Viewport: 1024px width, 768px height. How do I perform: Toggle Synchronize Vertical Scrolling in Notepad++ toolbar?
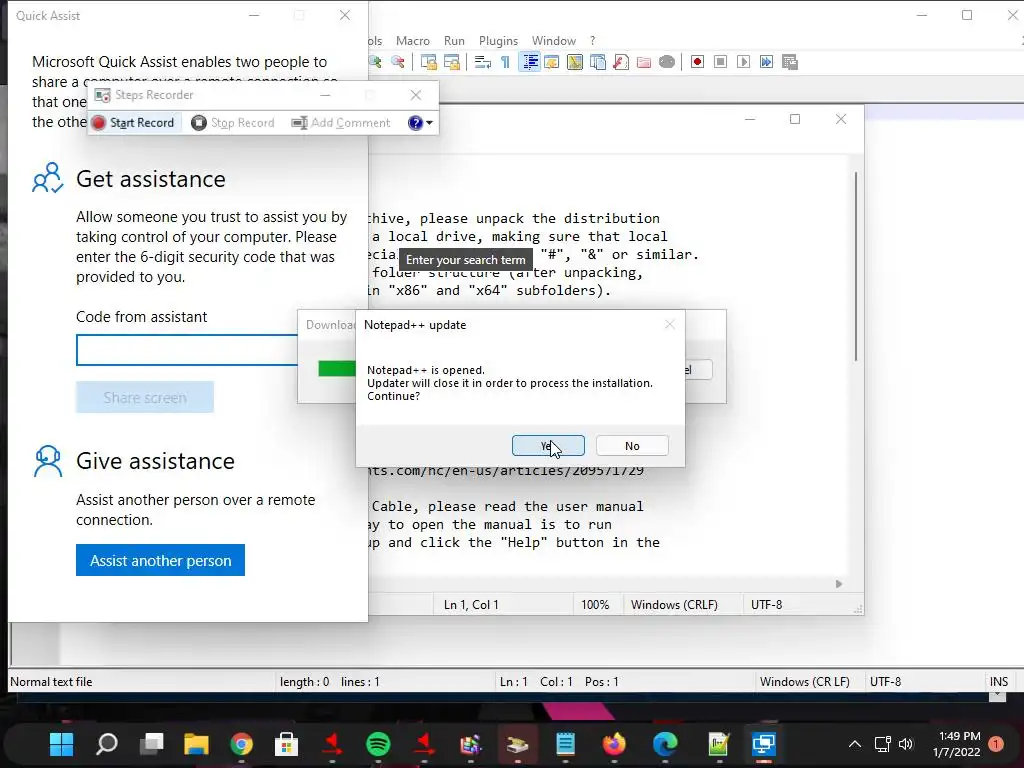(428, 62)
